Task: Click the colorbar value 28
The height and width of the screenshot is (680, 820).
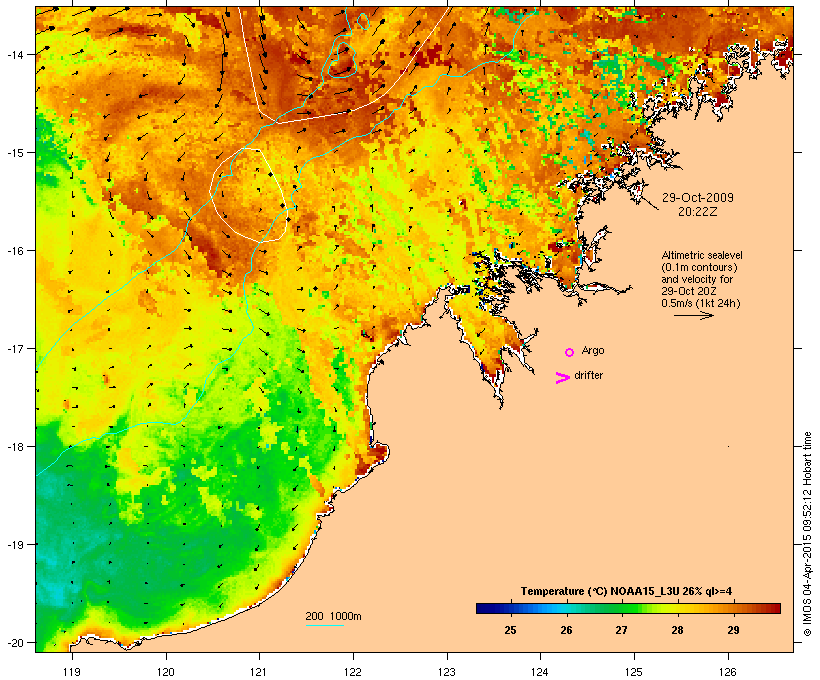Action: (x=677, y=630)
